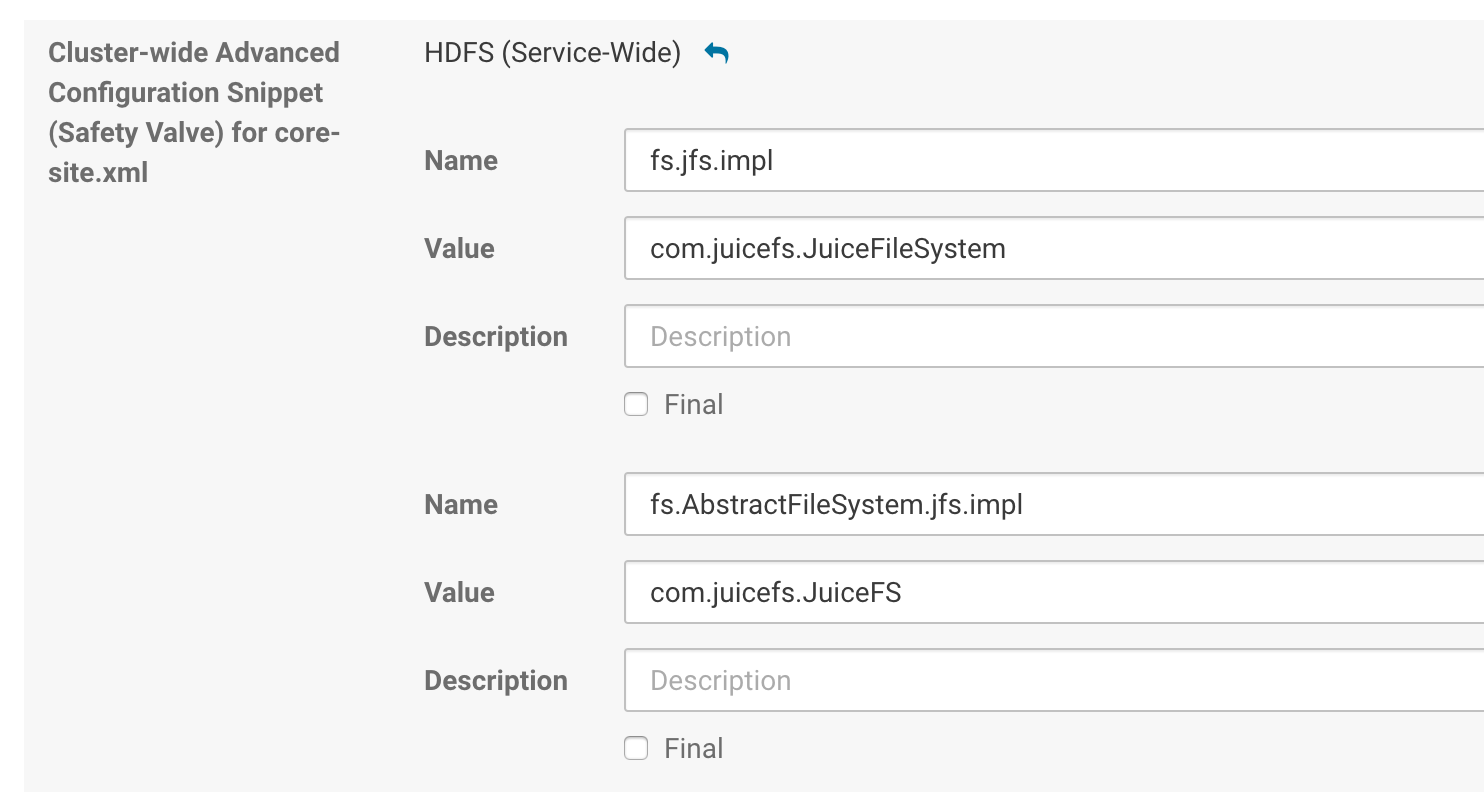
Task: Tick the Final checkbox under fs.jfs.impl
Action: [x=636, y=405]
